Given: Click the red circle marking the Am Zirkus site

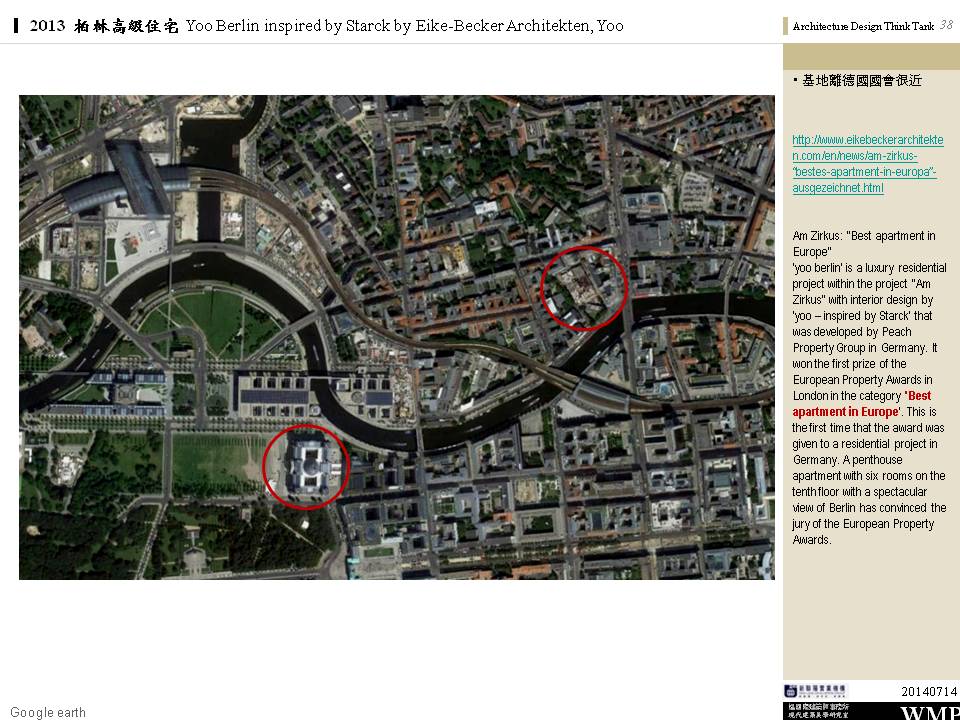Looking at the screenshot, I should pyautogui.click(x=583, y=287).
